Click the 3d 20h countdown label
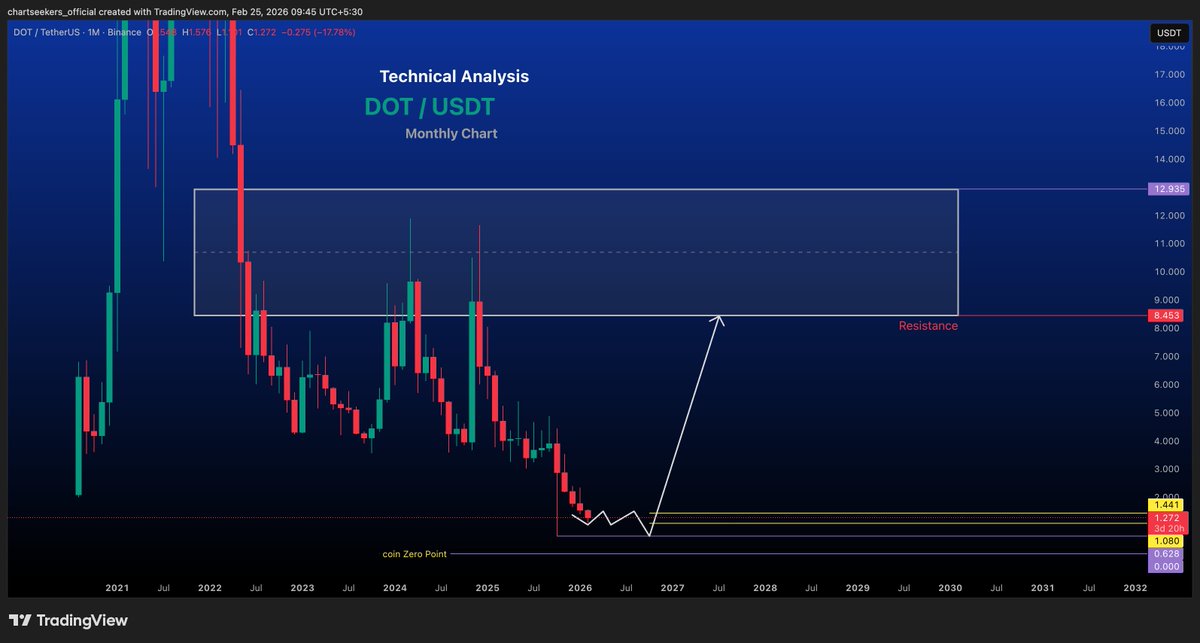This screenshot has width=1200, height=643. point(1167,529)
